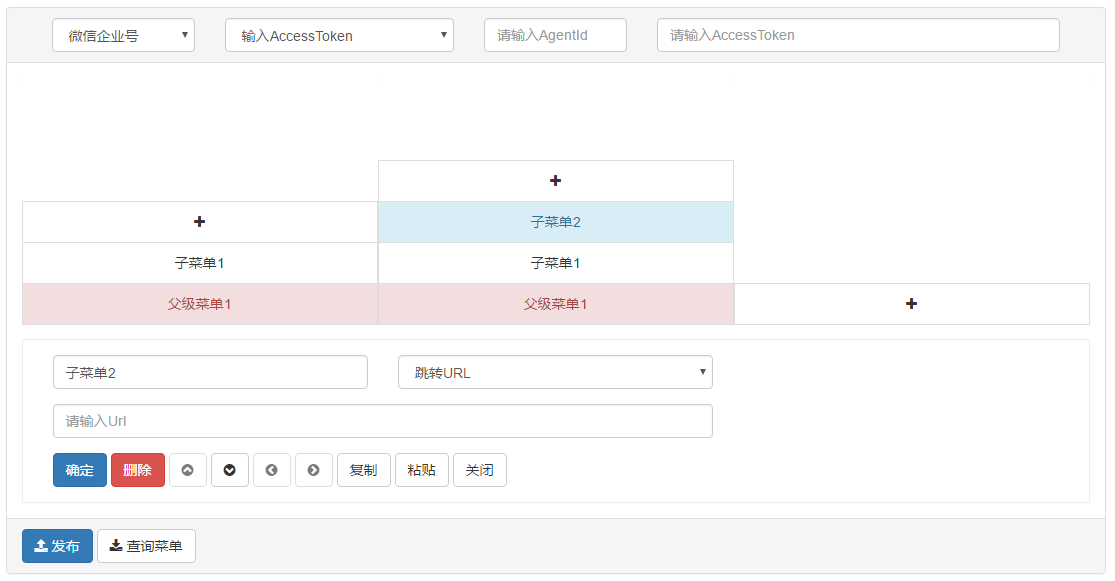Viewport: 1115px width, 581px height.
Task: Move menu item down with chevron-down icon
Action: point(230,470)
